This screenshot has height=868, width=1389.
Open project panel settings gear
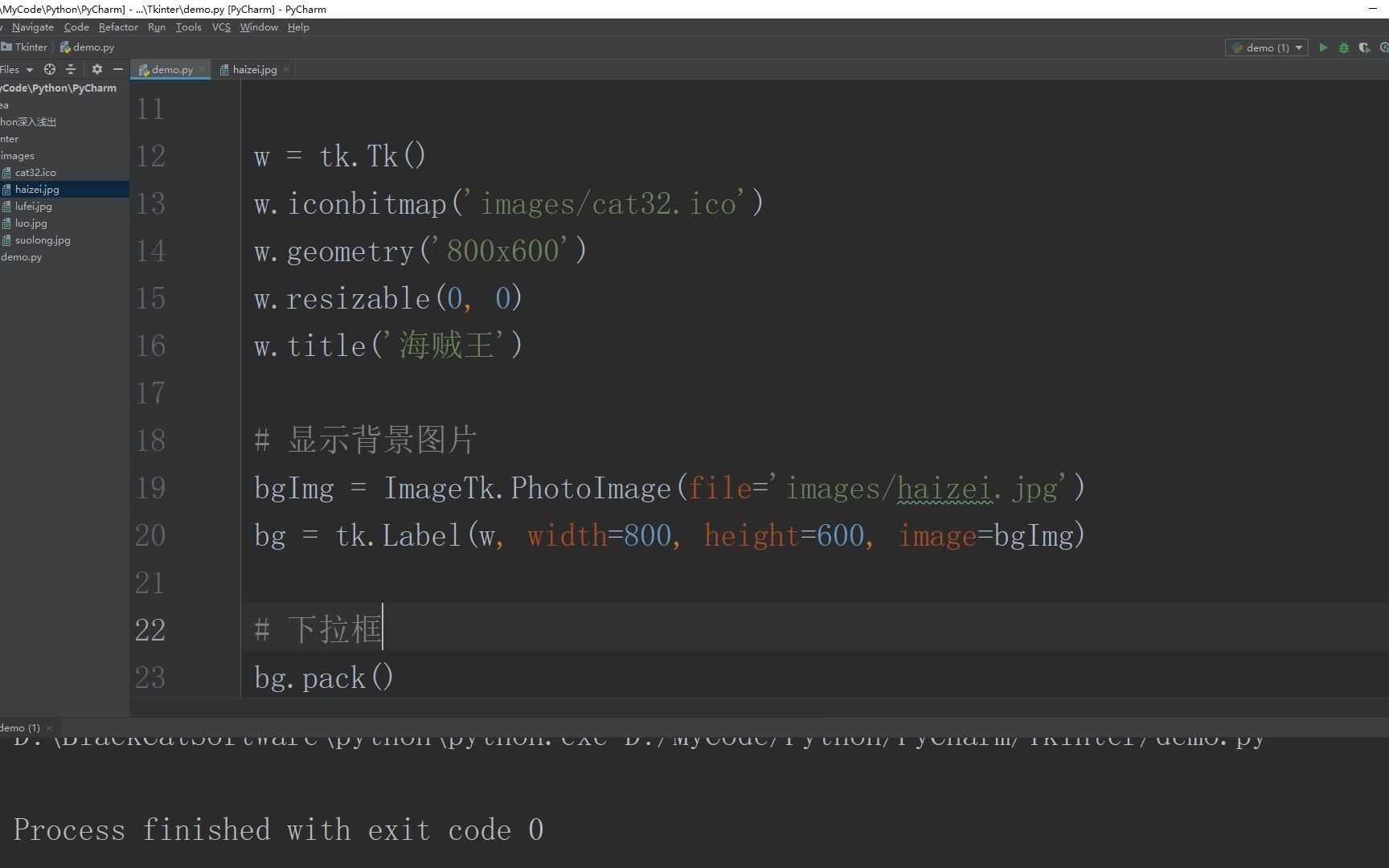(x=97, y=69)
